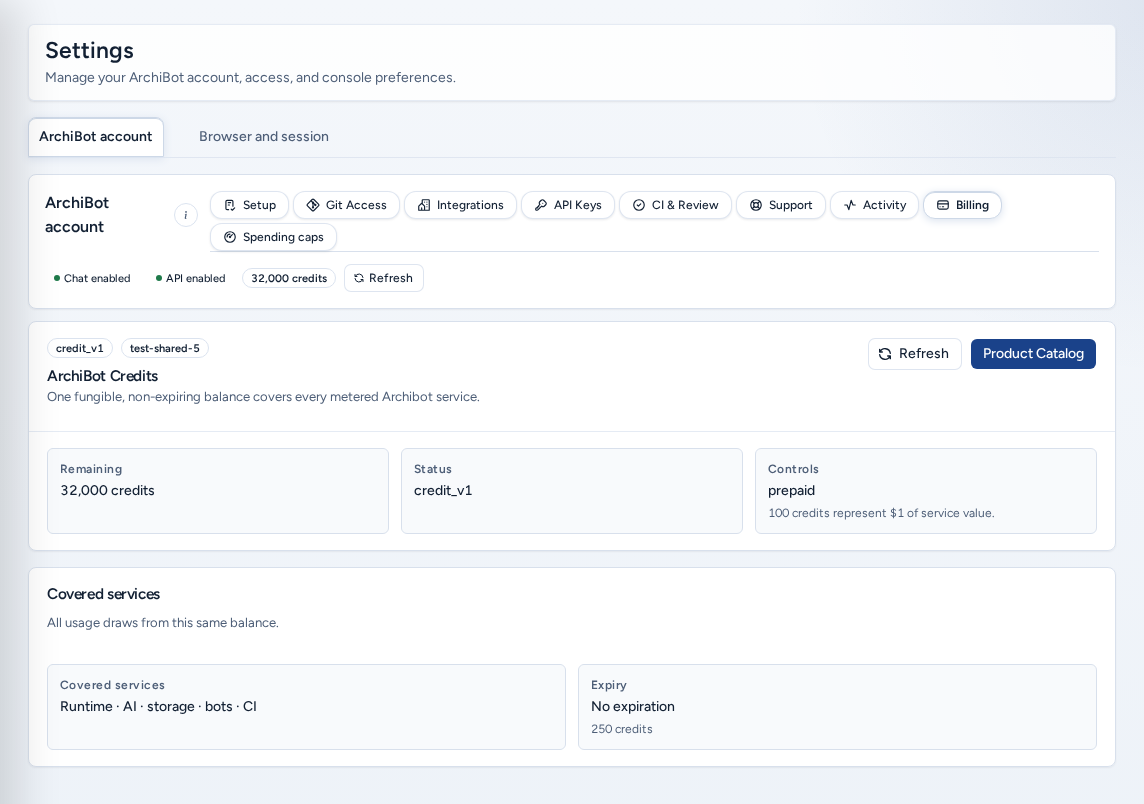1144x804 pixels.
Task: Click the credit_v1 tag chip
Action: [x=80, y=349]
